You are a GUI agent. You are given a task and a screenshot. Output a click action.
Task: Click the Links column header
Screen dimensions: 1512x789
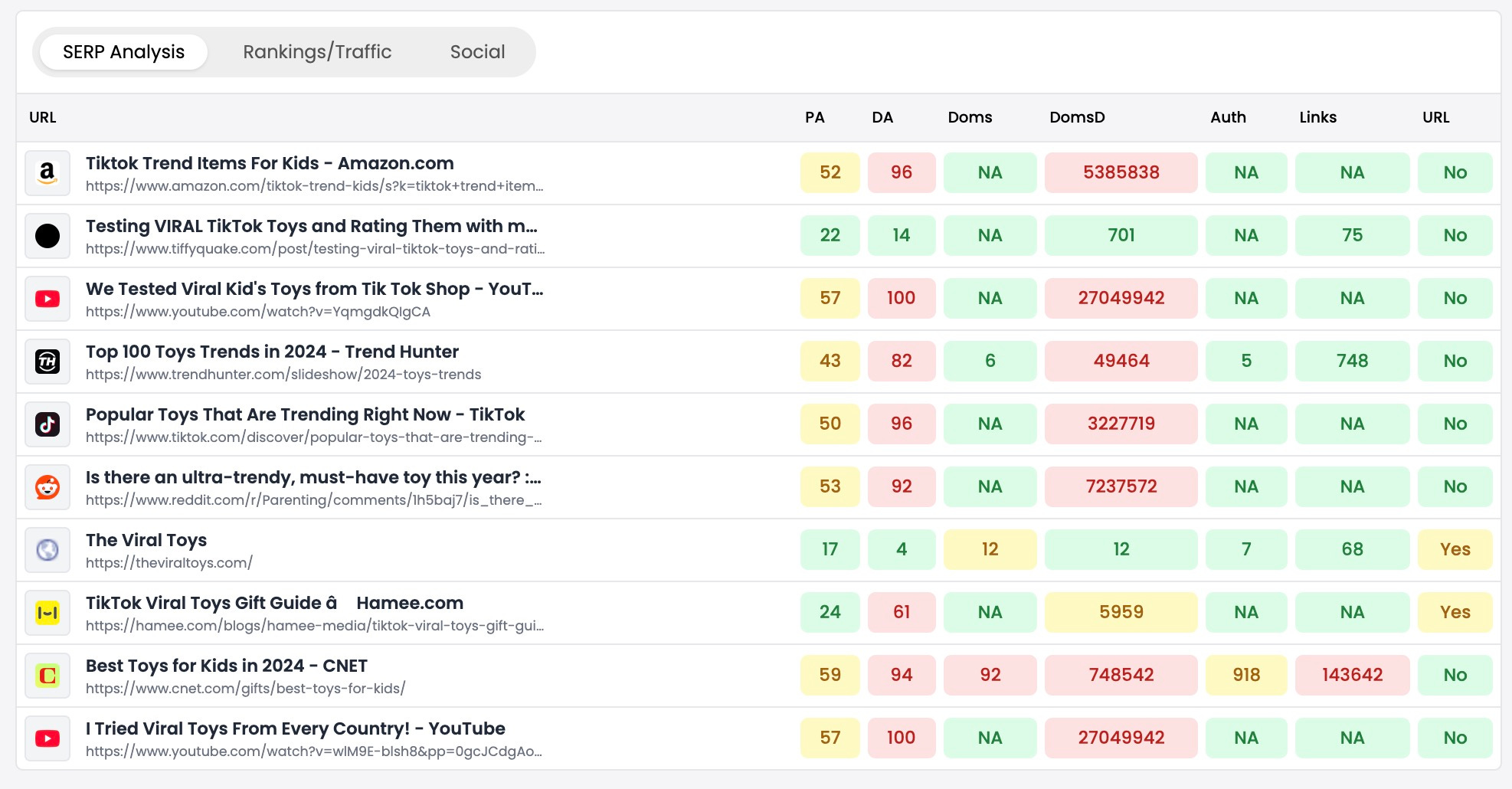[x=1317, y=117]
